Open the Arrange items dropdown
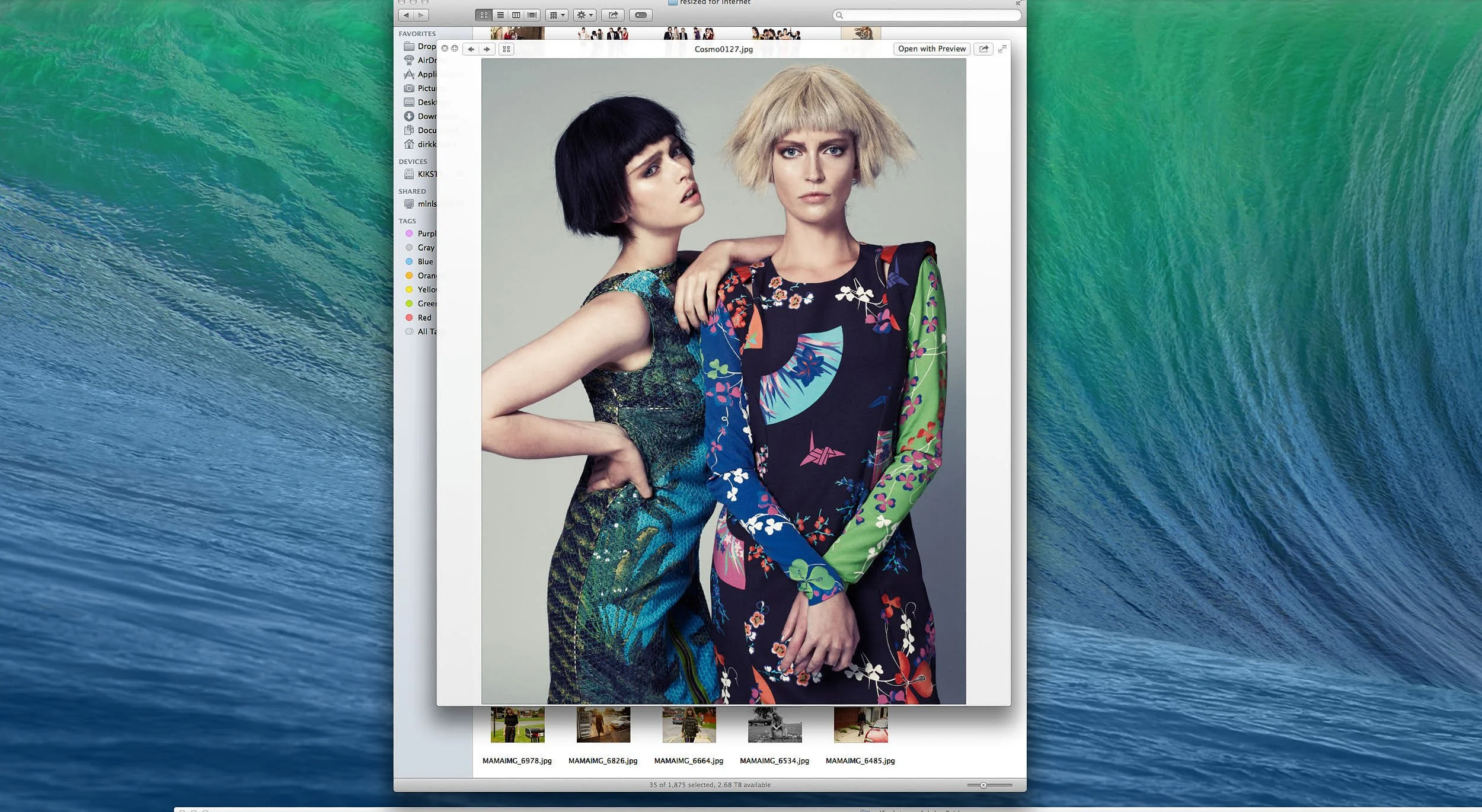 [x=556, y=15]
